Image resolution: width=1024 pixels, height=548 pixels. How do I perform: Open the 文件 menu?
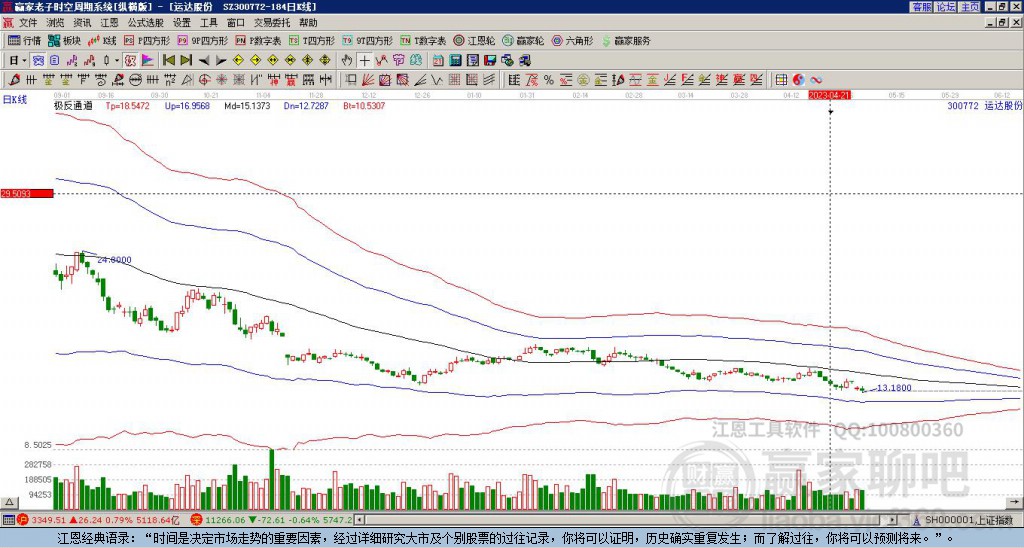[x=28, y=23]
